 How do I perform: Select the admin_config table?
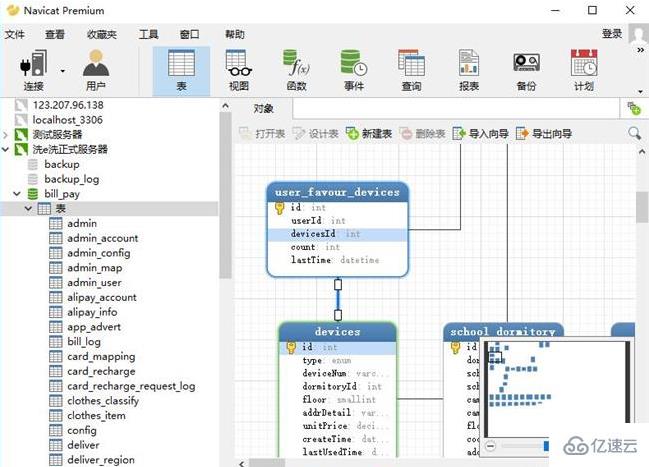click(99, 253)
